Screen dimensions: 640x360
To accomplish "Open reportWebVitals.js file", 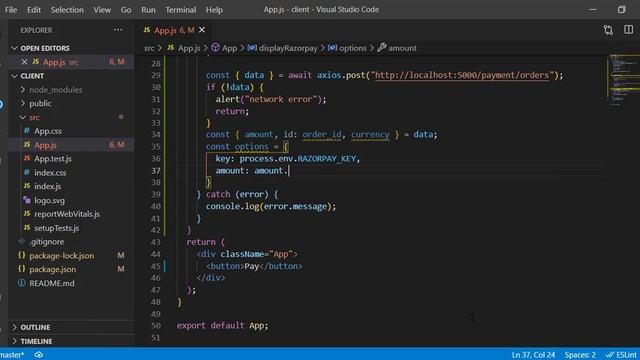I will [x=67, y=214].
